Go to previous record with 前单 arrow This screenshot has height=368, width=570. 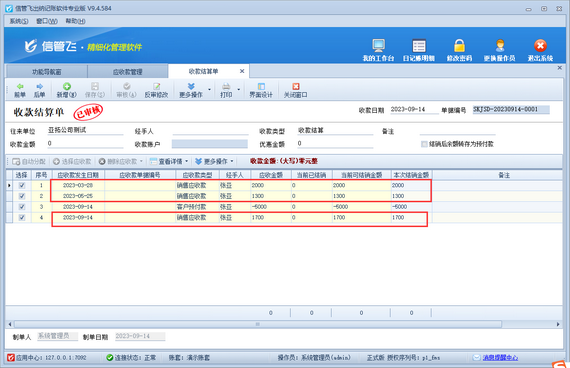click(x=20, y=86)
